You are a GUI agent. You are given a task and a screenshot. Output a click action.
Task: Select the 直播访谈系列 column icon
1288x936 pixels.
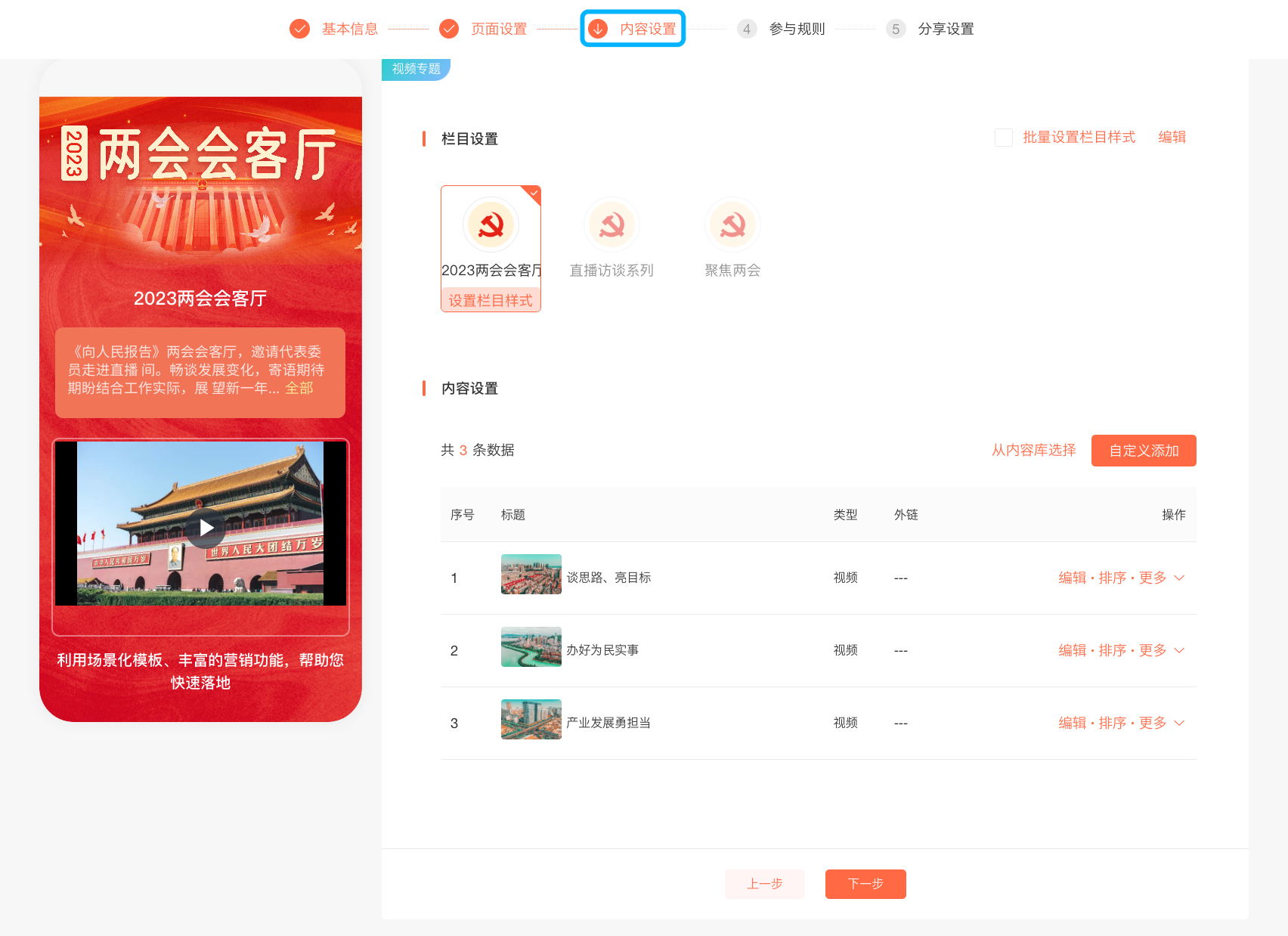point(611,225)
